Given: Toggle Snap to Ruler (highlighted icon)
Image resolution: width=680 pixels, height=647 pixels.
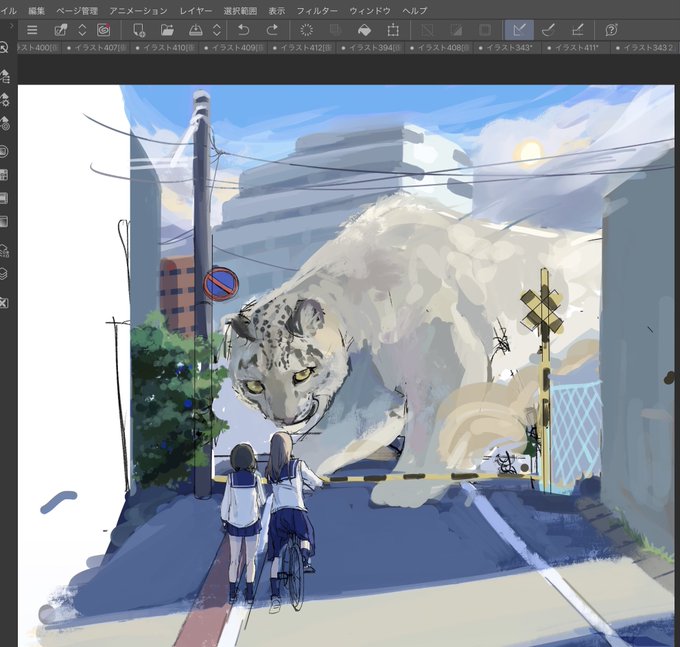Looking at the screenshot, I should pyautogui.click(x=519, y=30).
